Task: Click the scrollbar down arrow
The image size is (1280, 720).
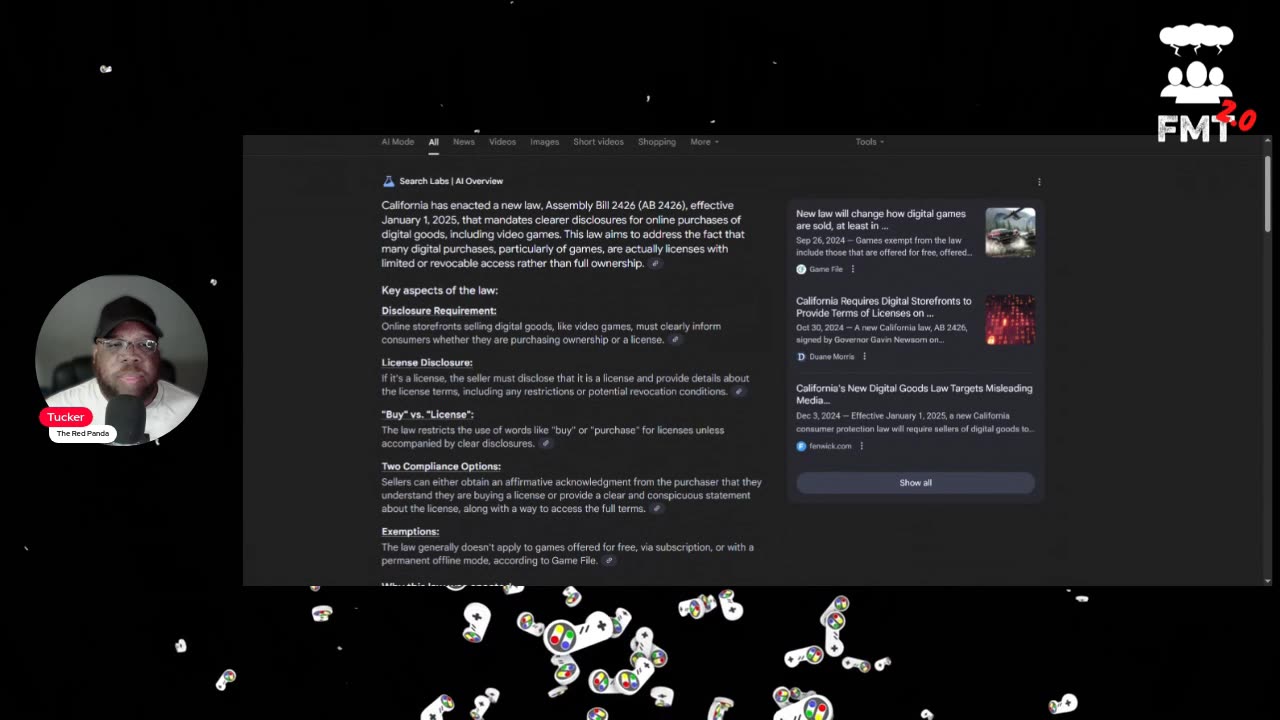Action: (1267, 580)
